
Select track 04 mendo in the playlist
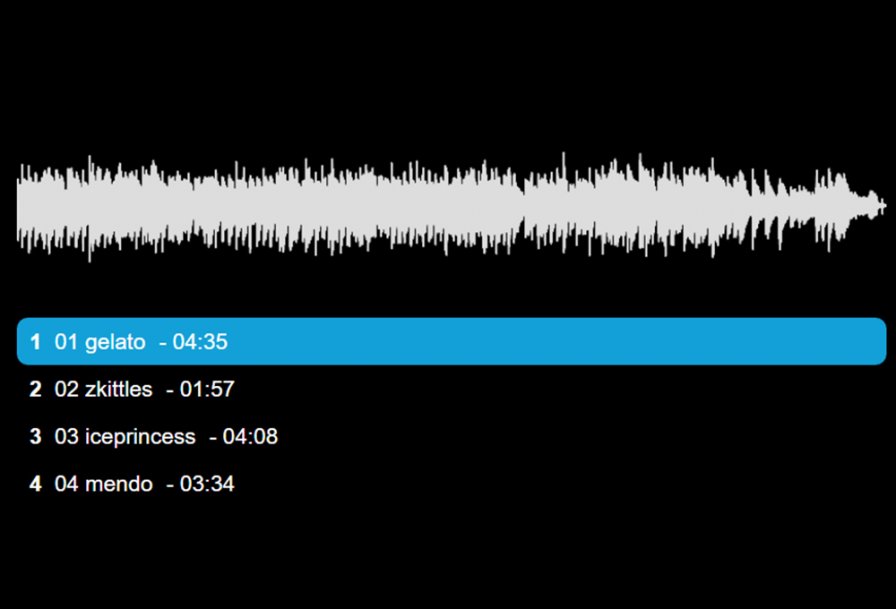point(451,484)
